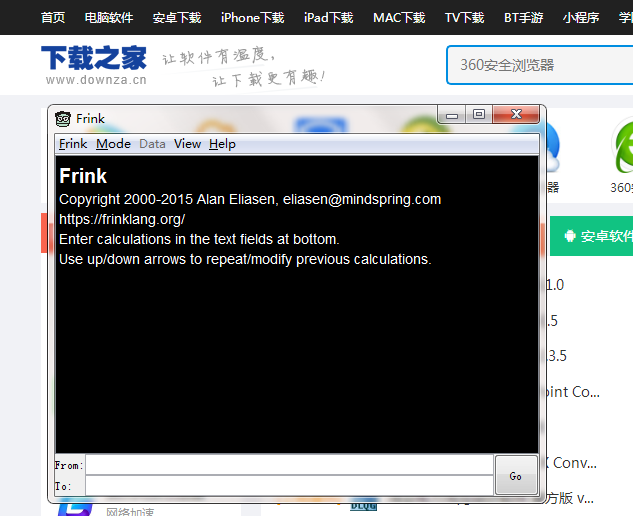633x516 pixels.
Task: Open the iPad下载 navigation tab
Action: click(x=329, y=18)
